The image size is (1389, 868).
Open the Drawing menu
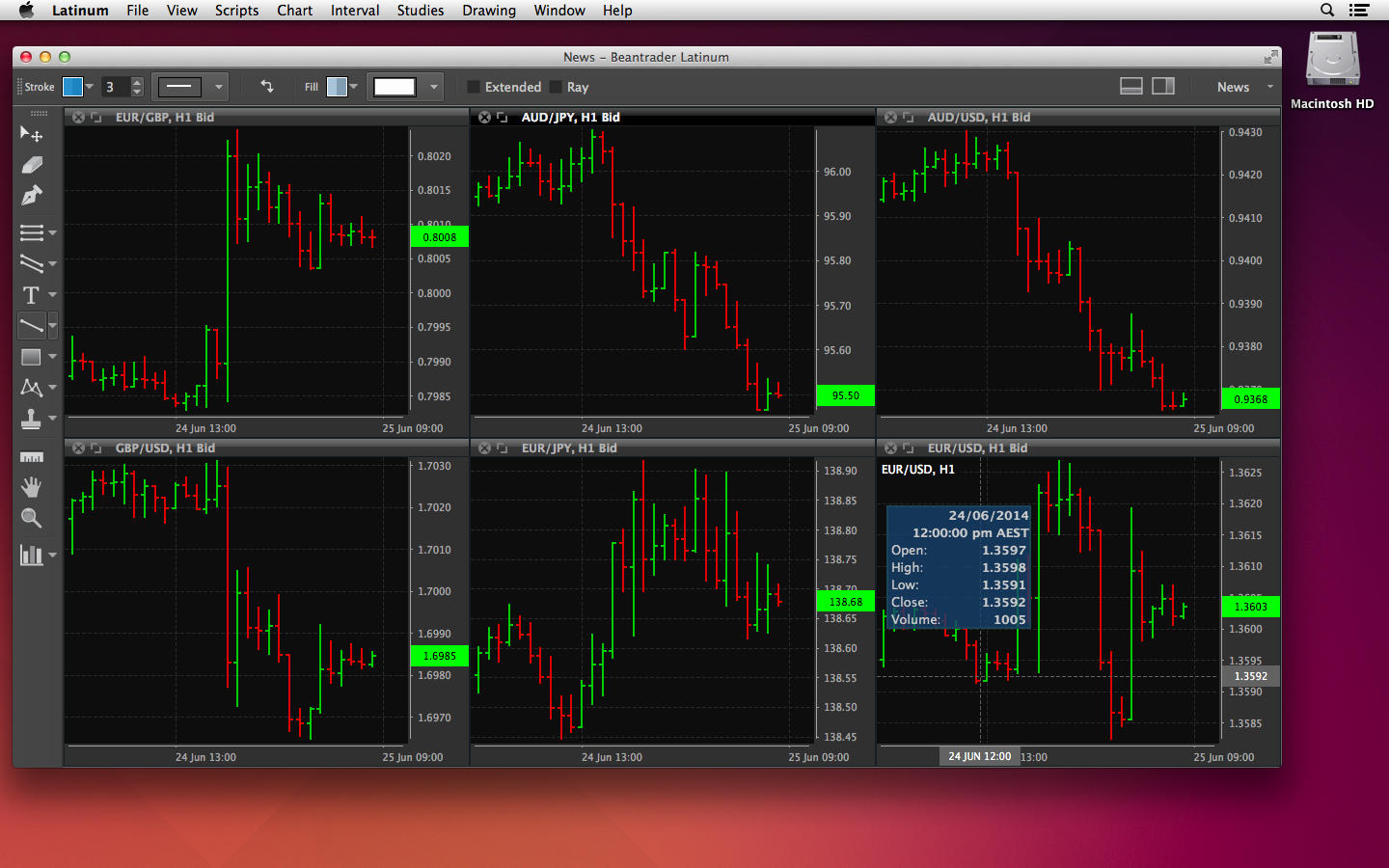[x=489, y=11]
